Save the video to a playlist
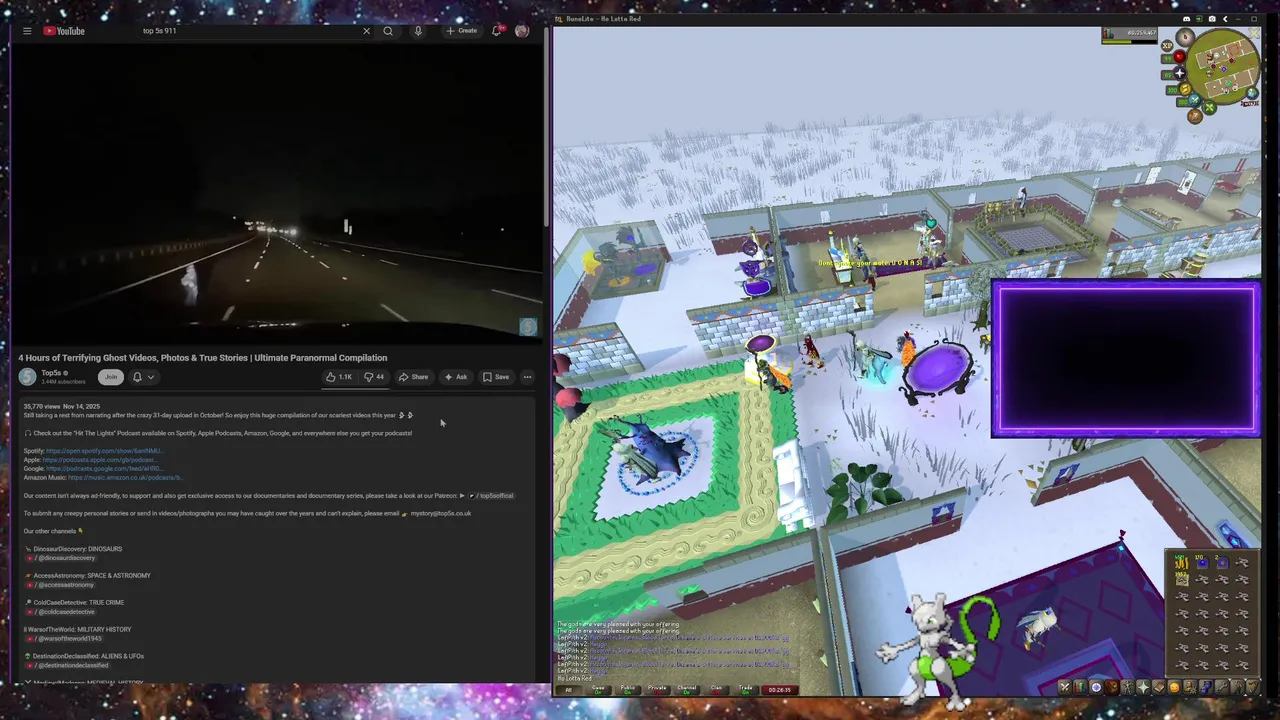The width and height of the screenshot is (1280, 720). [x=496, y=377]
